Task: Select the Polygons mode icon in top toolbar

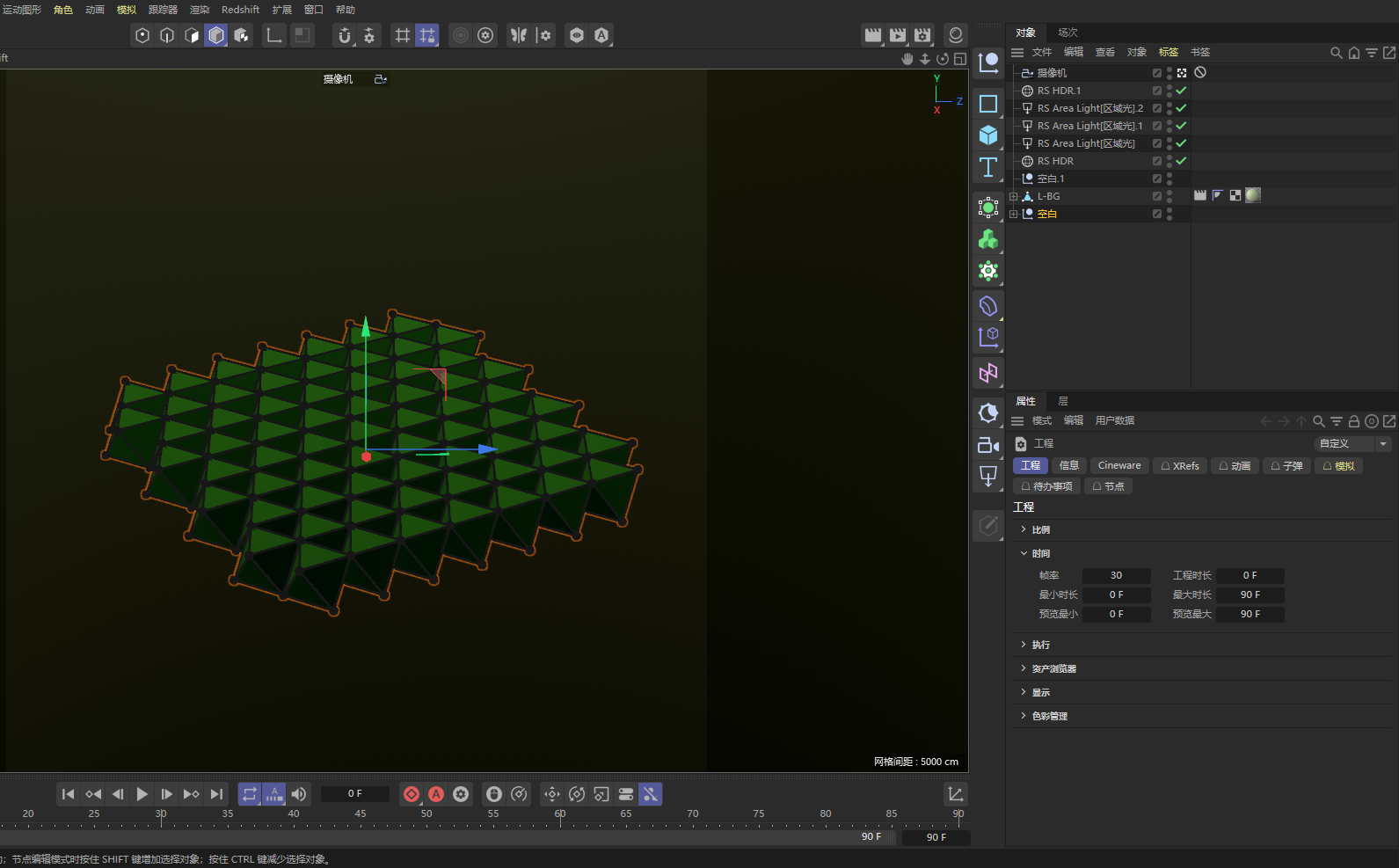Action: click(192, 35)
